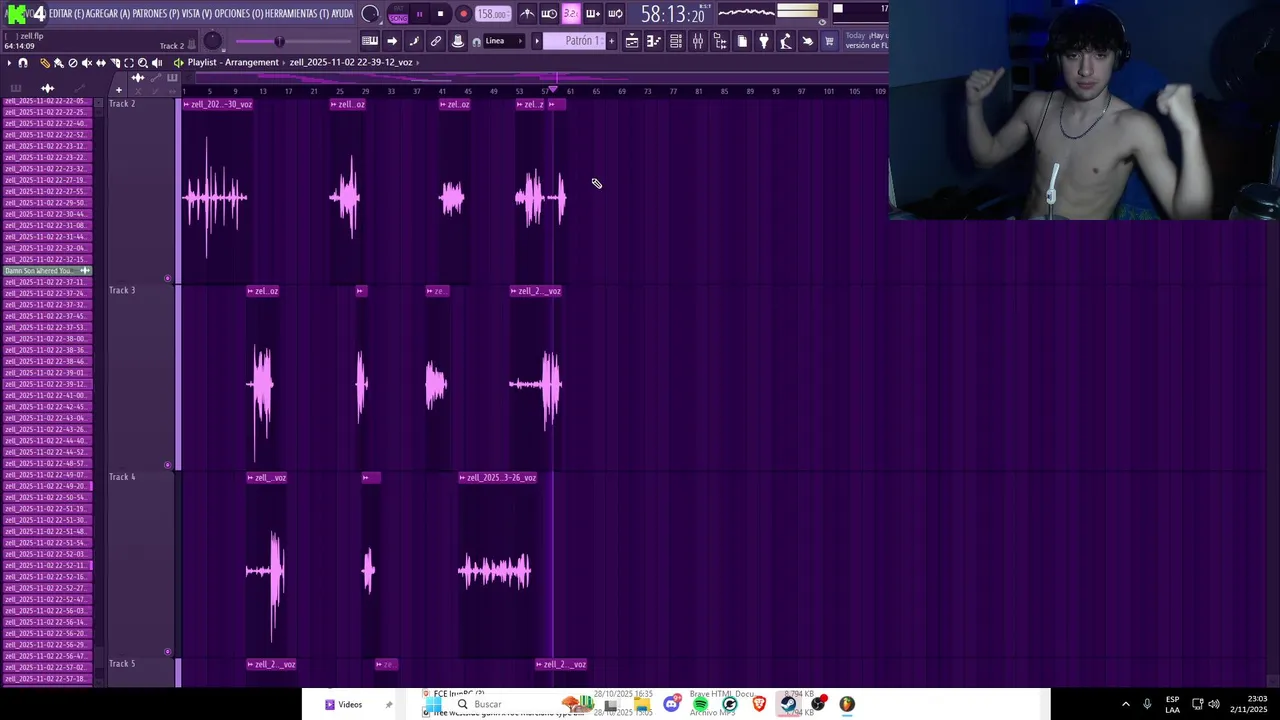Open the piano keyboard typing icon
1280x720 pixels.
click(370, 41)
